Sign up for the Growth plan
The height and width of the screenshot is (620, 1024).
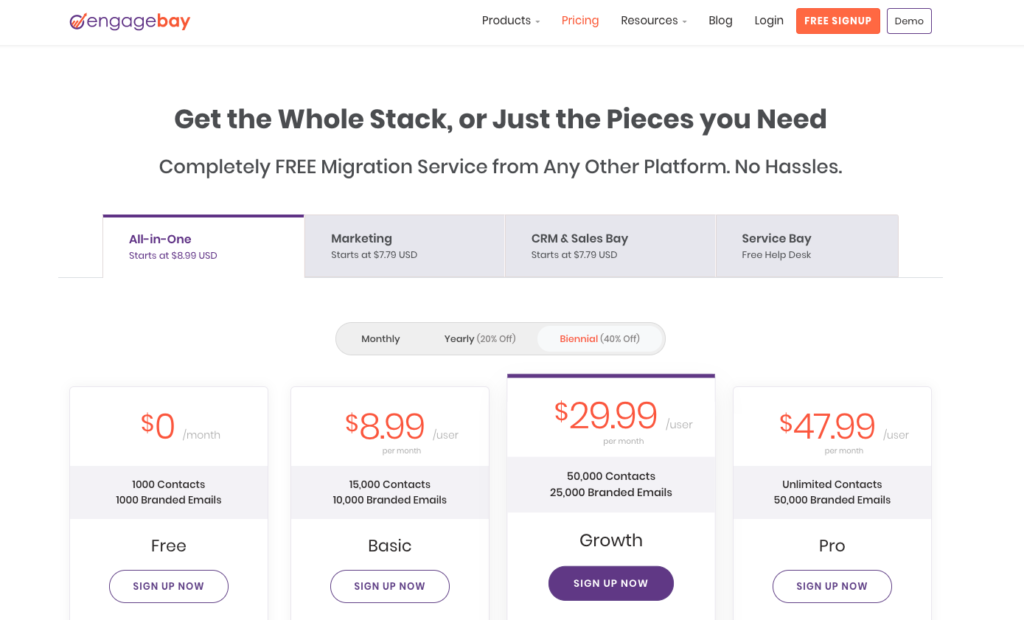pyautogui.click(x=611, y=583)
